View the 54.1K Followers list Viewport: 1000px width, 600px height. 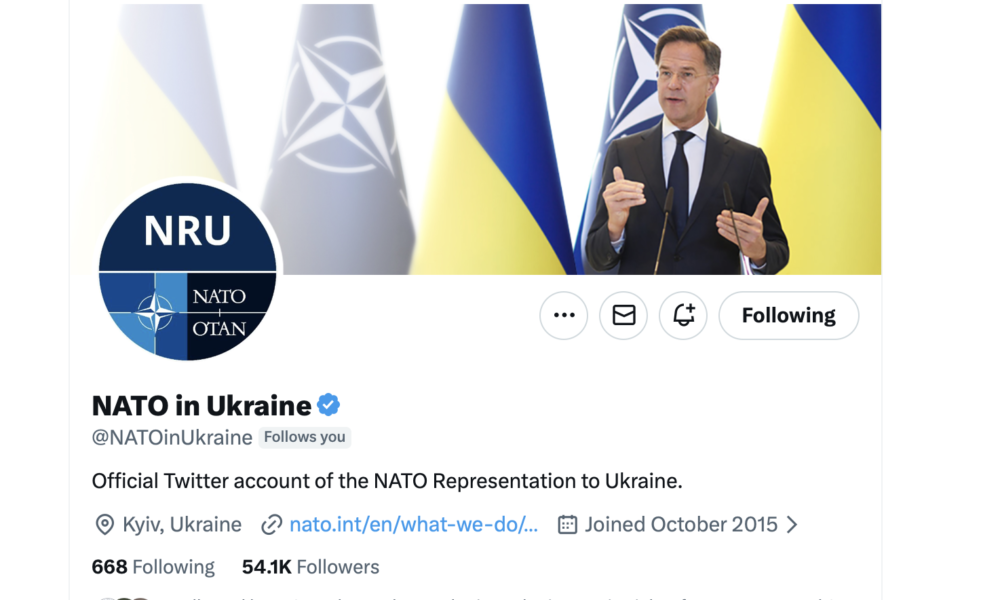coord(310,567)
